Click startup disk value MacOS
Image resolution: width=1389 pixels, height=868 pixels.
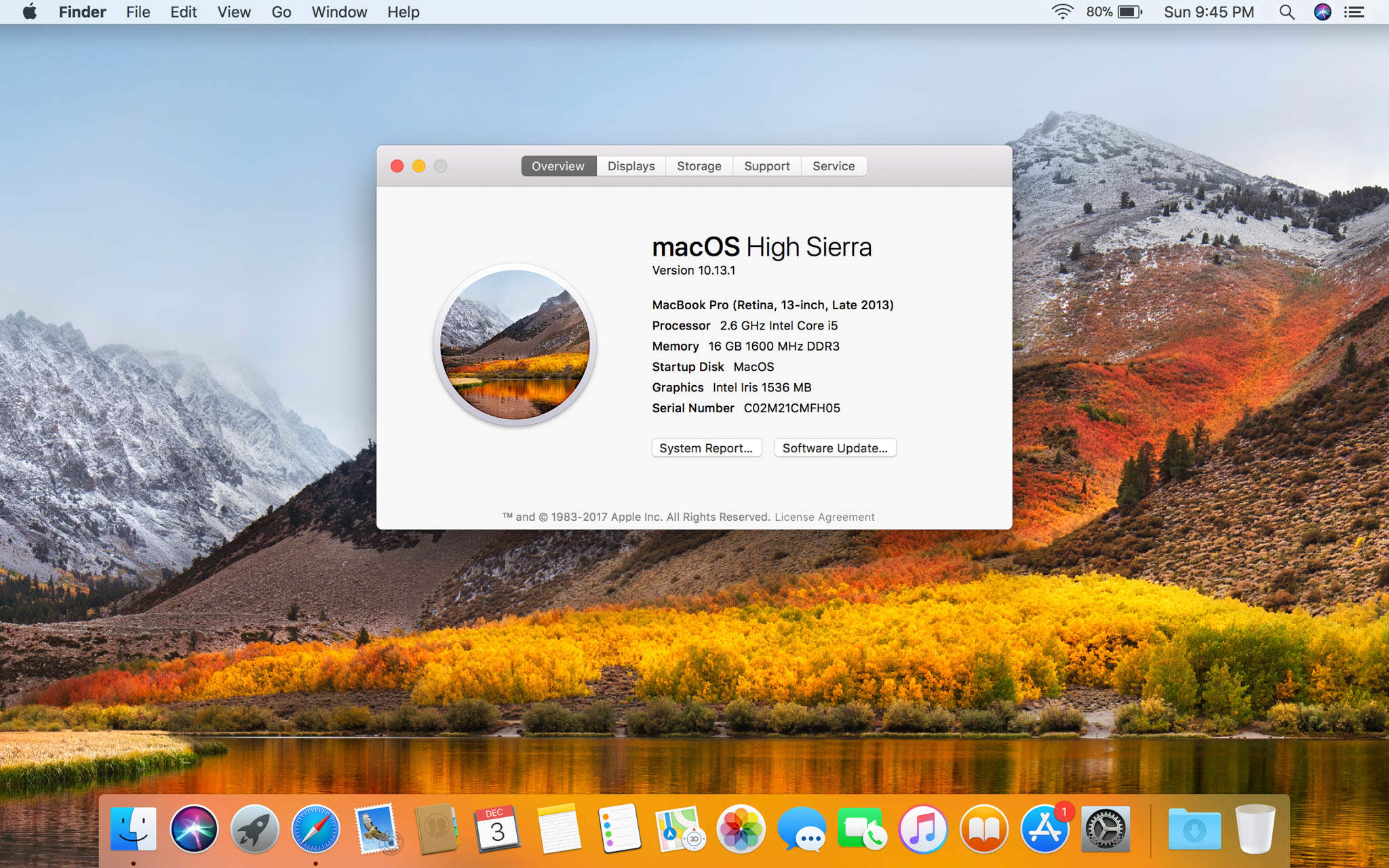coord(754,367)
